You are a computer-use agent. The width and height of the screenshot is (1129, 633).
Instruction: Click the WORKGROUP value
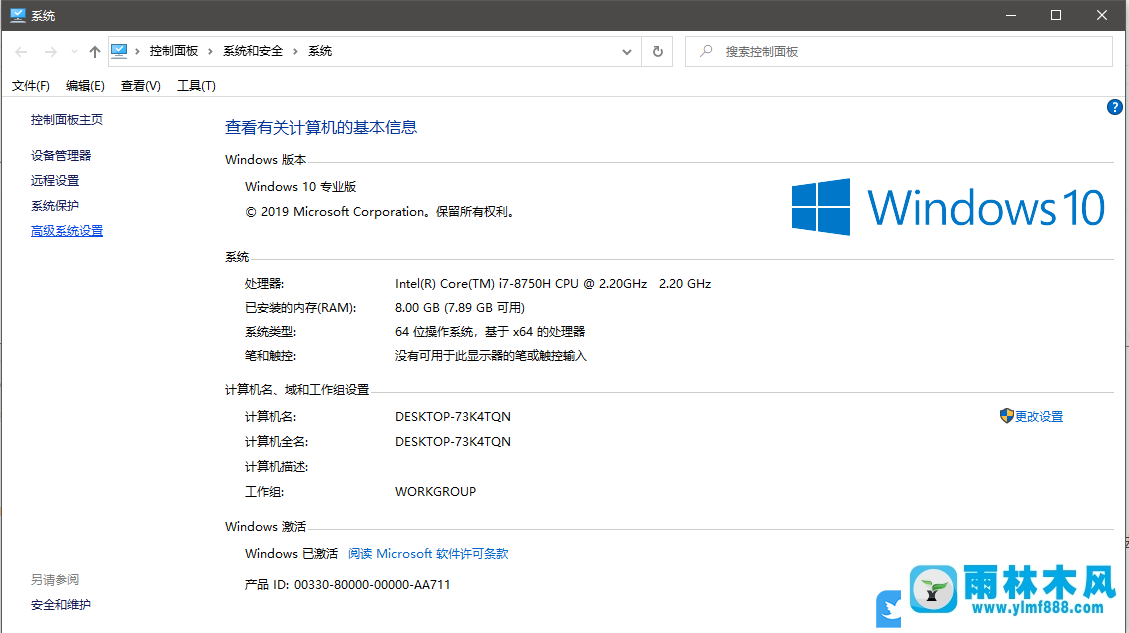point(436,492)
